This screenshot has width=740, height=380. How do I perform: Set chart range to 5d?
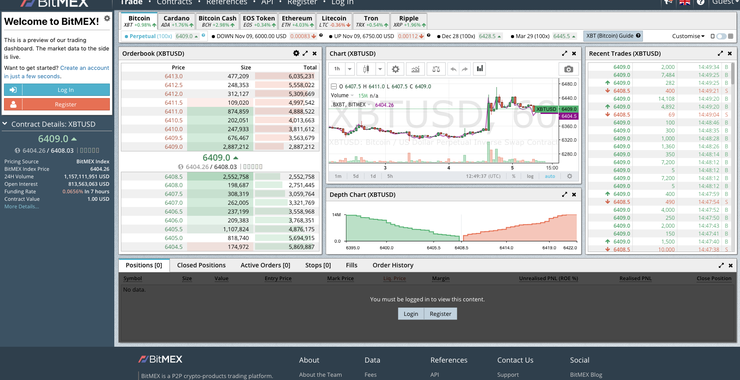coord(356,176)
